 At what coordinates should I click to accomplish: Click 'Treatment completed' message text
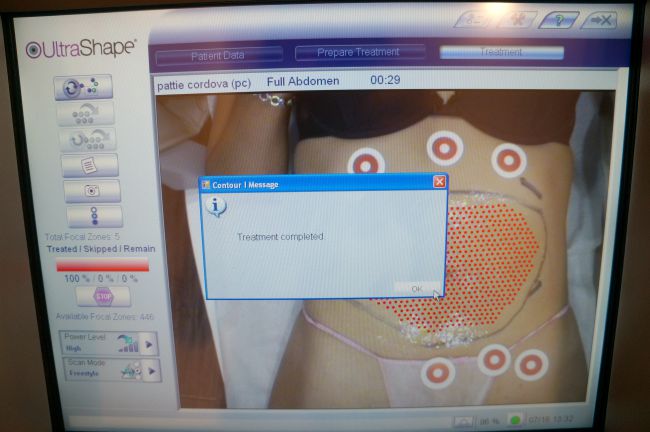click(280, 237)
